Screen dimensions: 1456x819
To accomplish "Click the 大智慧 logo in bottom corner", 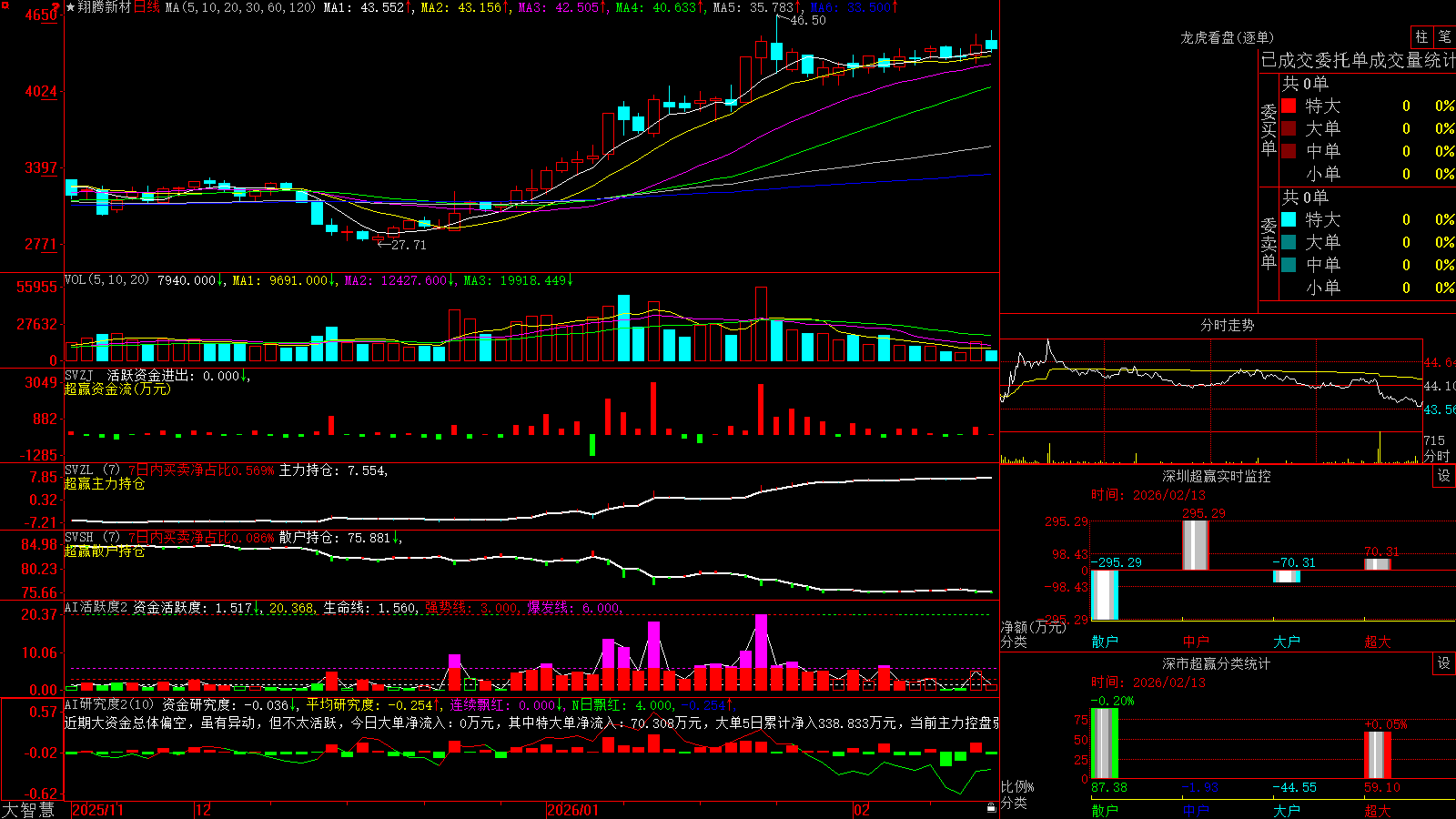I will coord(28,810).
